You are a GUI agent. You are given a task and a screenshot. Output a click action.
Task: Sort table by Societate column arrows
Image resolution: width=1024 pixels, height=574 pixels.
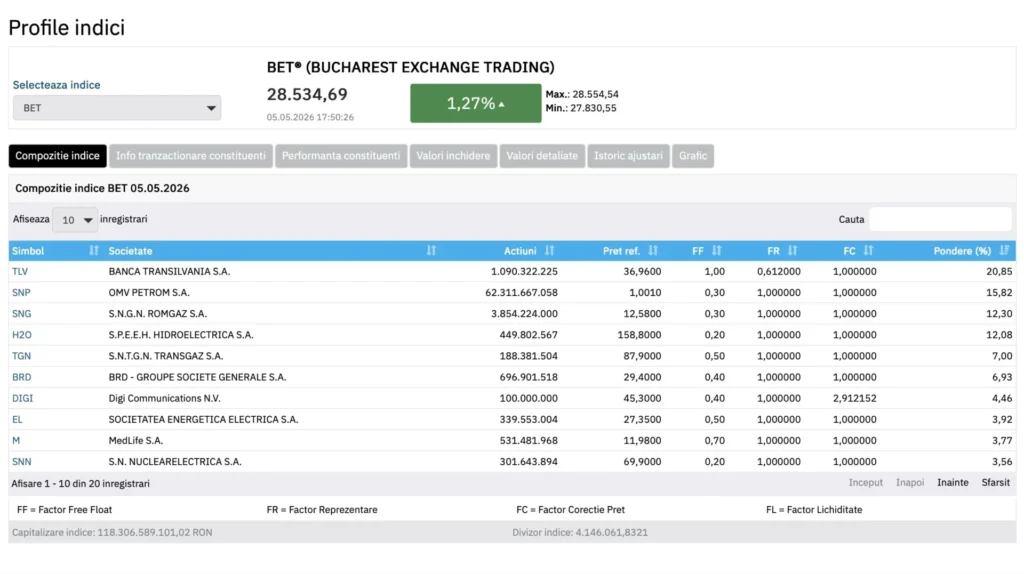coord(431,251)
